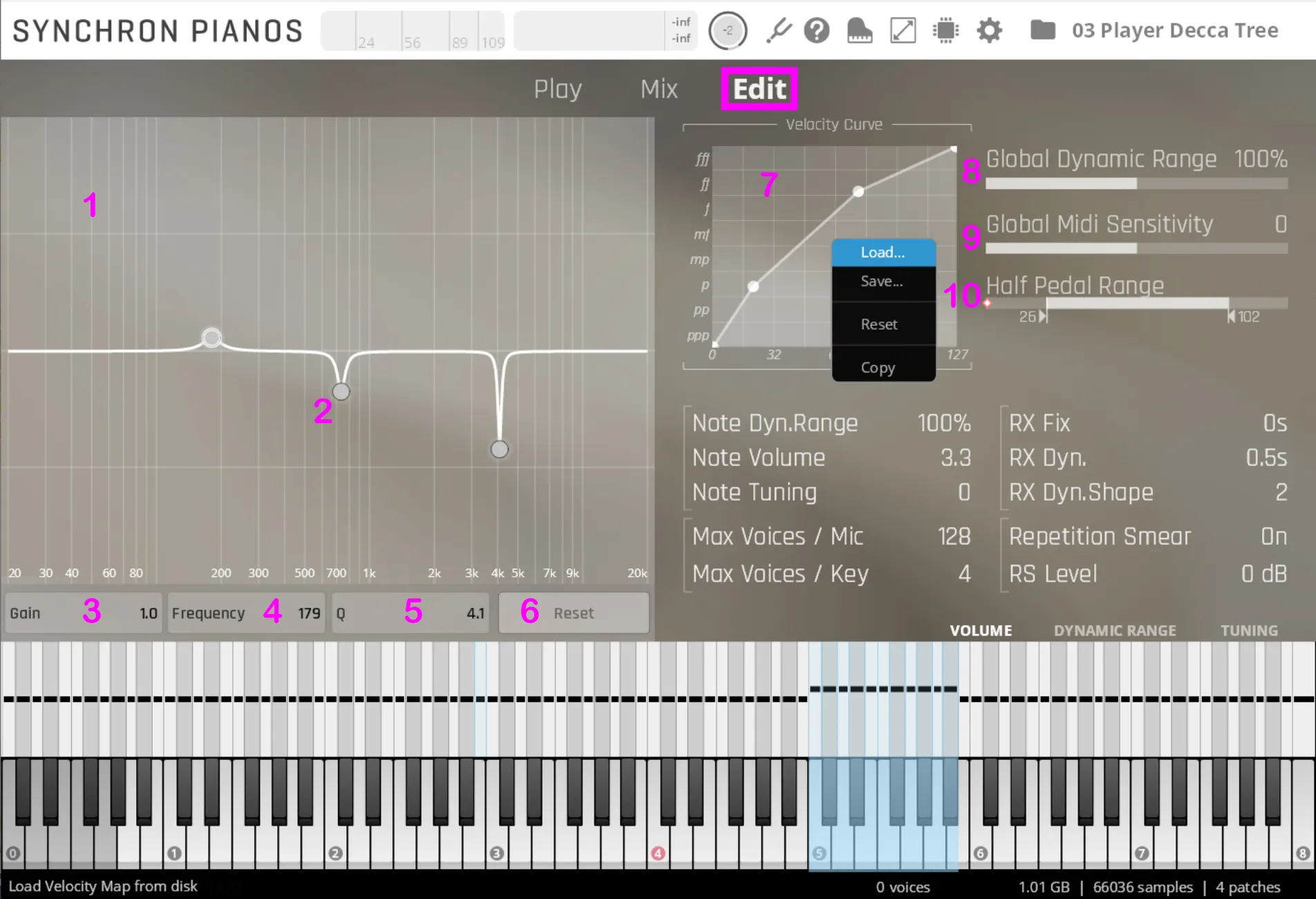Click the CPU chip icon
This screenshot has height=899, width=1316.
(946, 30)
